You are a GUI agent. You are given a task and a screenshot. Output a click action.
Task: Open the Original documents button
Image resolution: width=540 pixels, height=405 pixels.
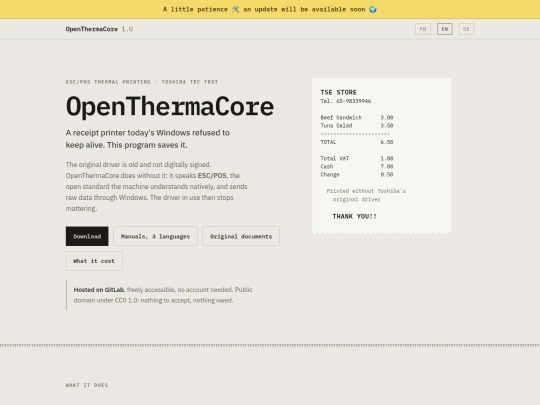(x=241, y=236)
